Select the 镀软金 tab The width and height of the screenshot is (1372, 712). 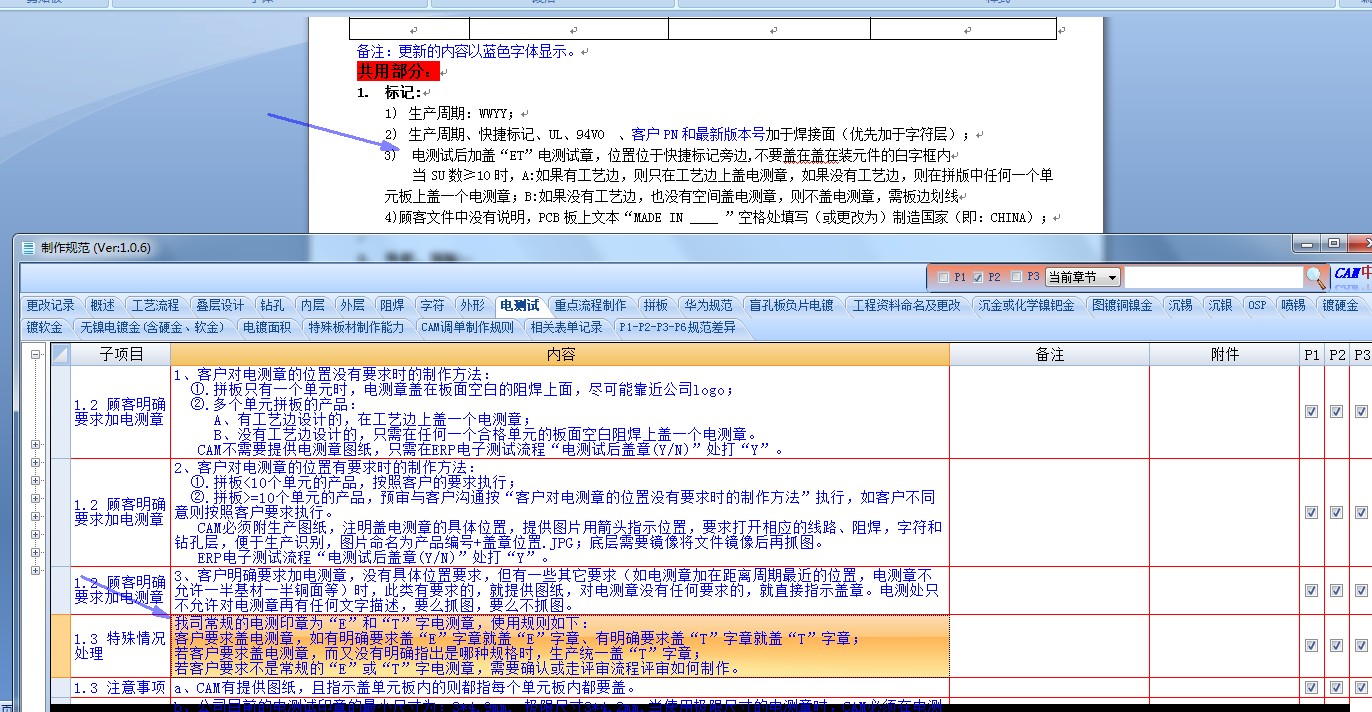click(44, 327)
